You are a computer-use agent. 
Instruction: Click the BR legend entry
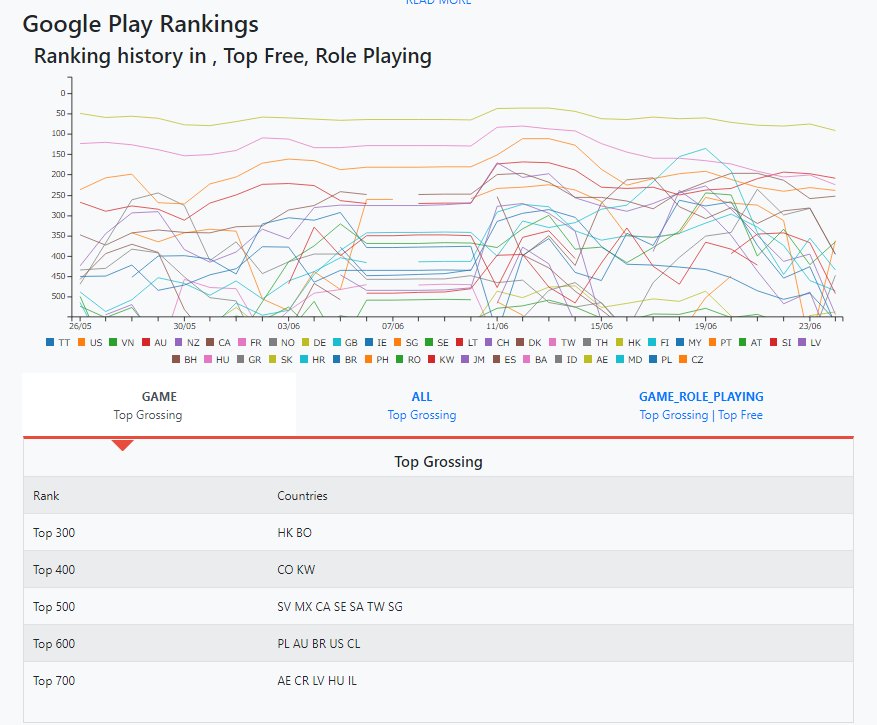(x=345, y=360)
